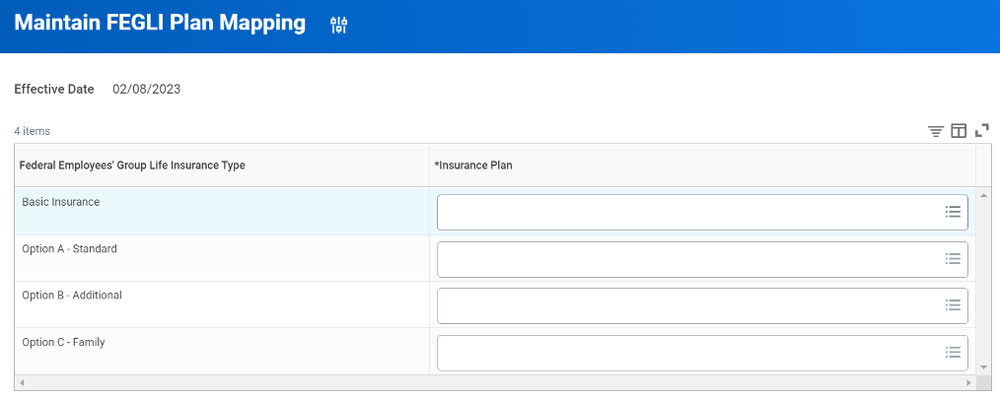
Task: Click the 4 items count text
Action: (x=32, y=131)
